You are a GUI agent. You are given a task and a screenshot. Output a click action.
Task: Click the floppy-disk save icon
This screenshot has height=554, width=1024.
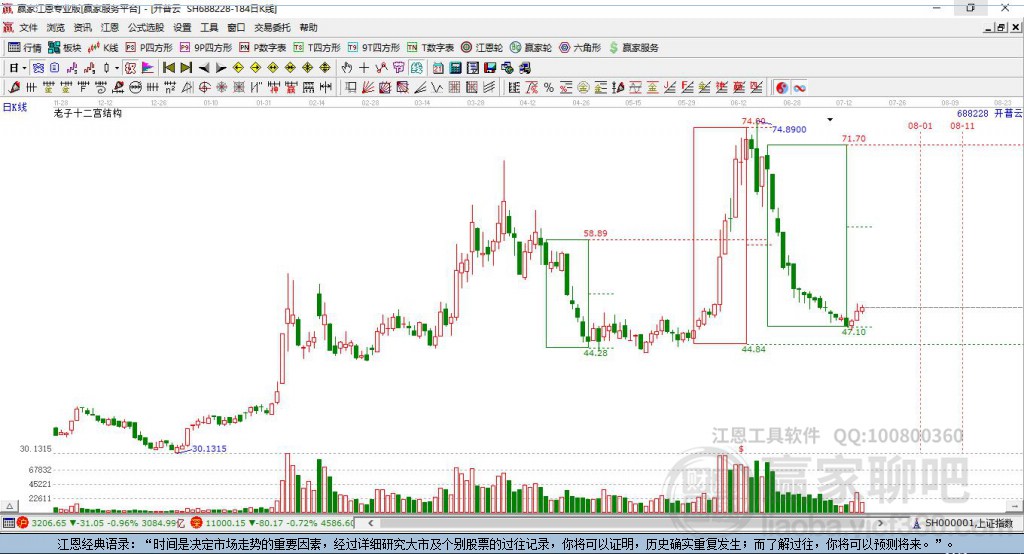pyautogui.click(x=490, y=68)
